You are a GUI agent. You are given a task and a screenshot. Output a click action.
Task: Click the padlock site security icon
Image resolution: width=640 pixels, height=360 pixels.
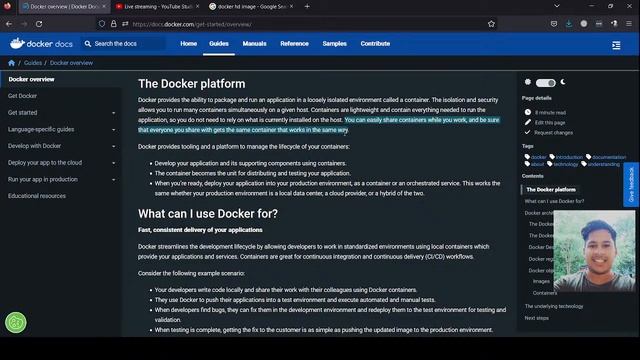pos(113,24)
